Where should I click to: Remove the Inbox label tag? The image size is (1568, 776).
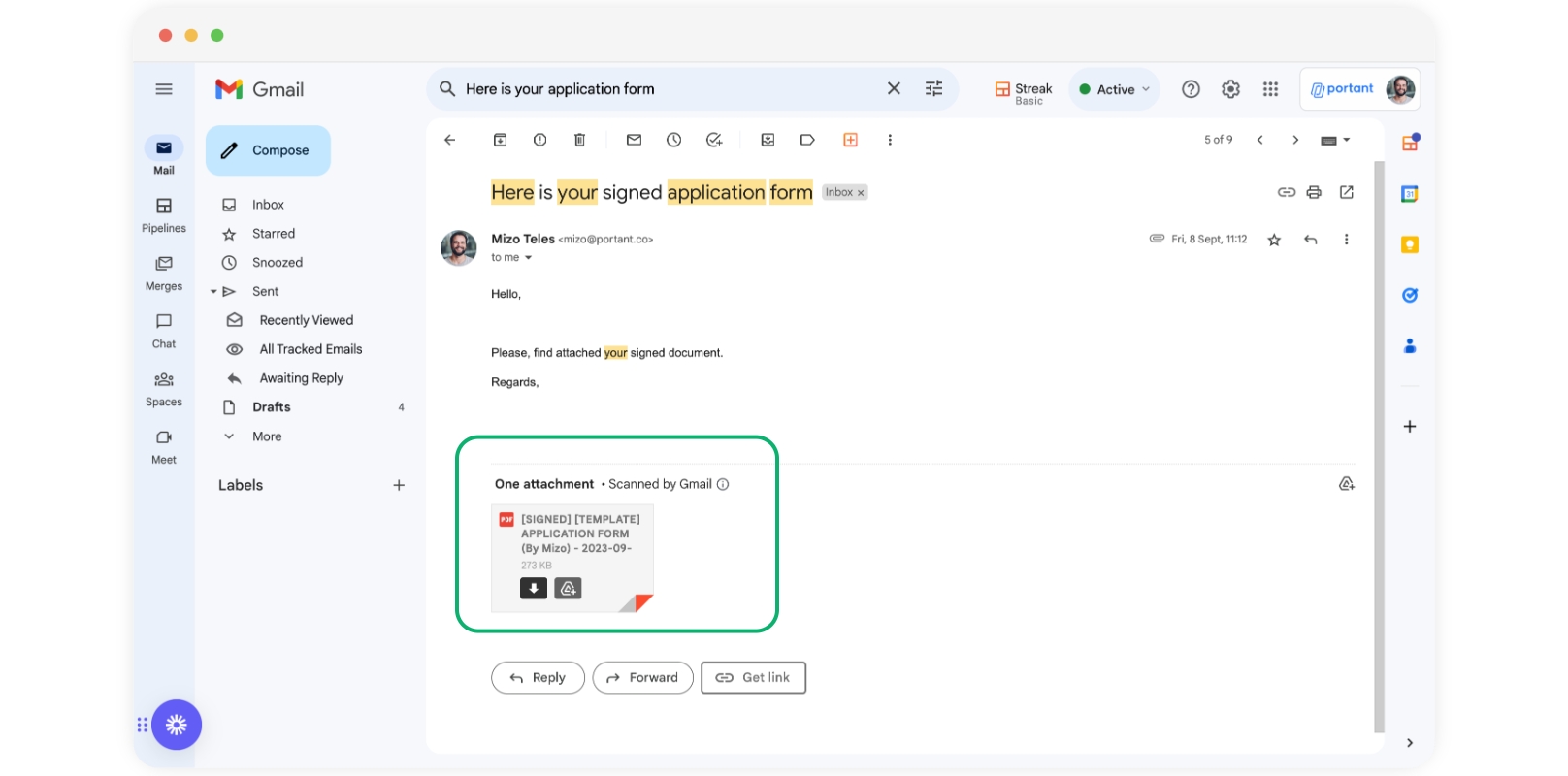(x=861, y=193)
